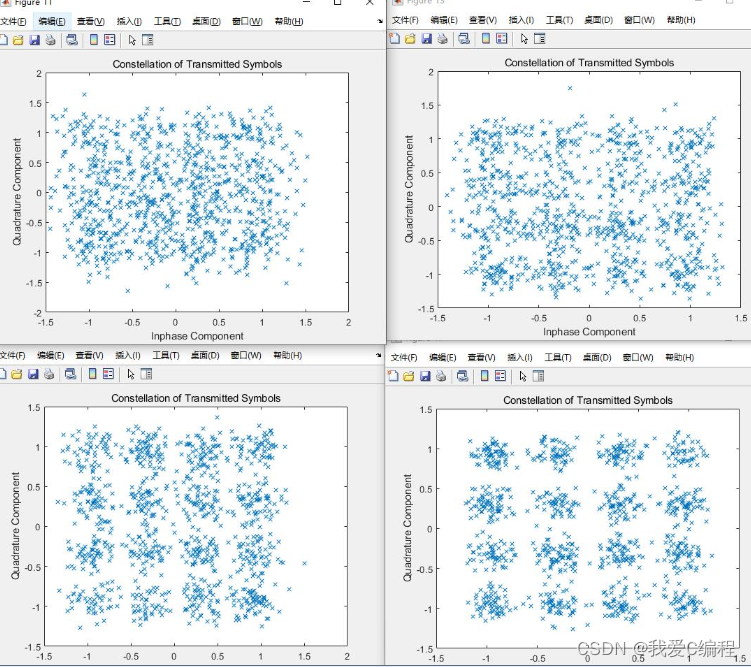Insert colorbar in upper-left figure

94,40
